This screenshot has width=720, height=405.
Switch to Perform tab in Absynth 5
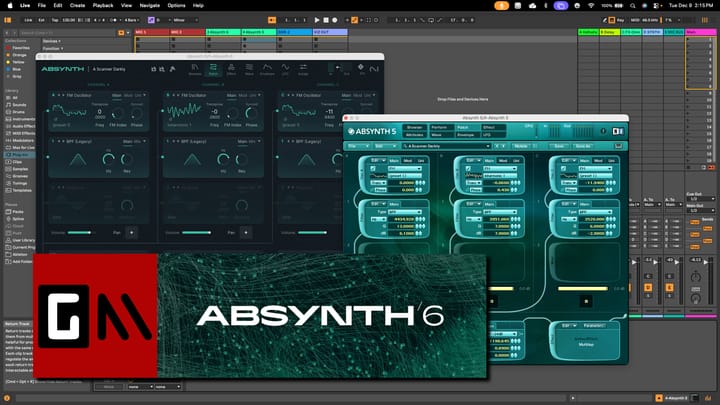[x=439, y=127]
